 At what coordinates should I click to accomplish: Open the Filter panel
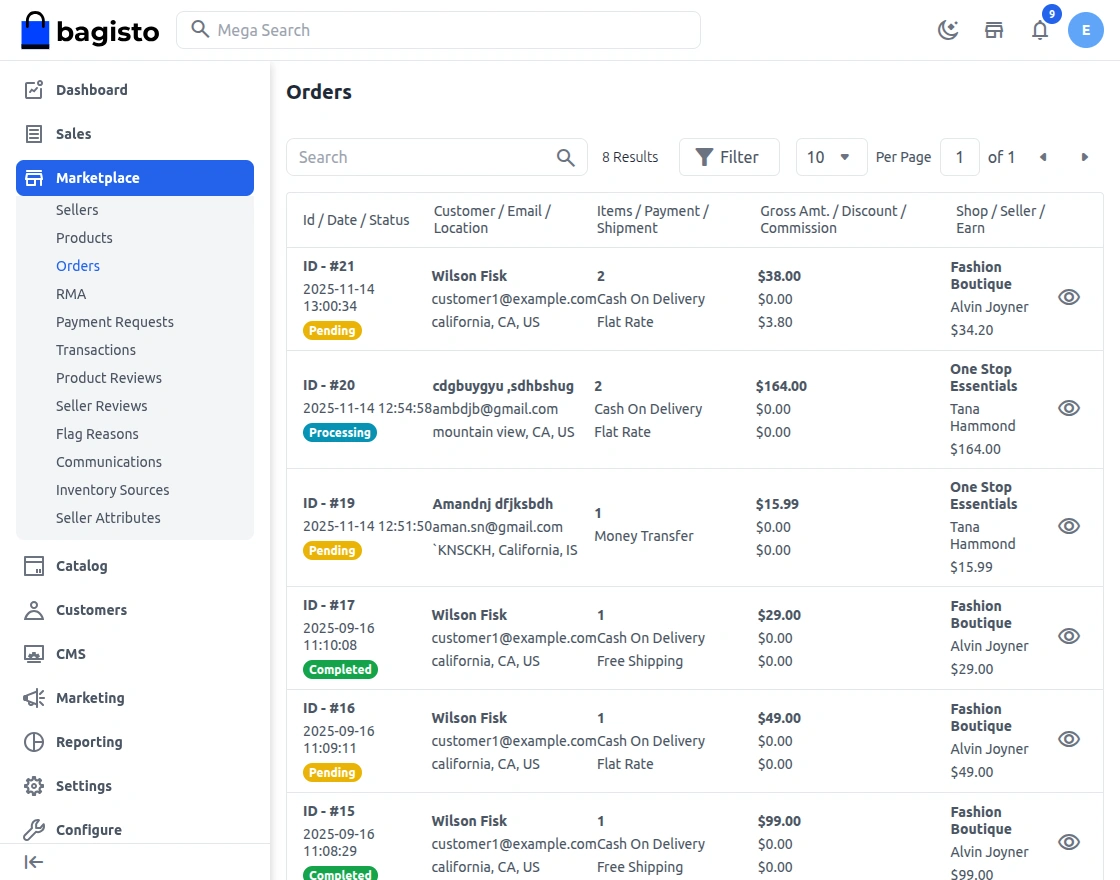[728, 157]
